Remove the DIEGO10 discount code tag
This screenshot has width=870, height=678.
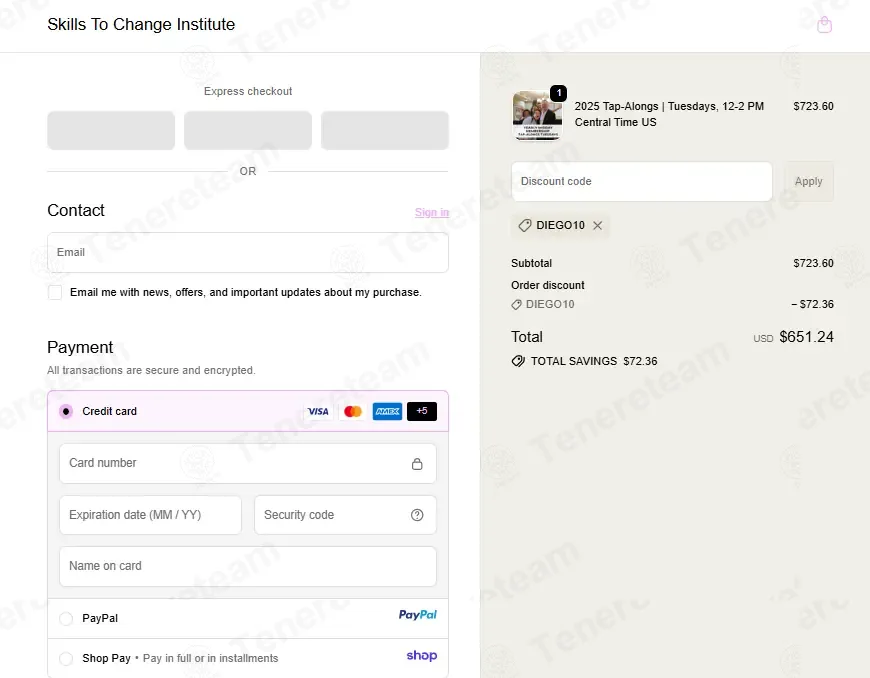pyautogui.click(x=598, y=225)
